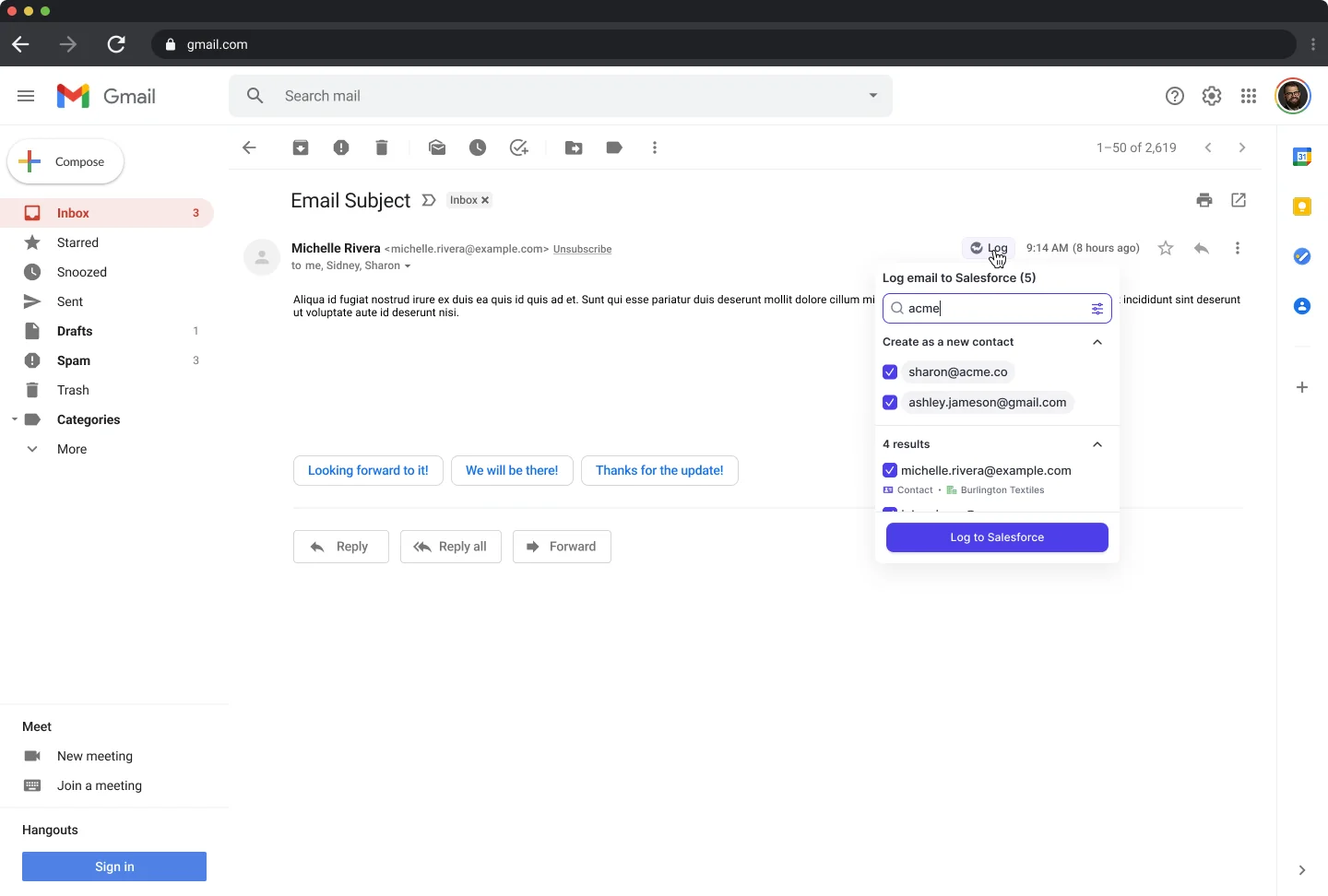Remove the Inbox label with x
This screenshot has height=896, width=1328.
point(485,200)
